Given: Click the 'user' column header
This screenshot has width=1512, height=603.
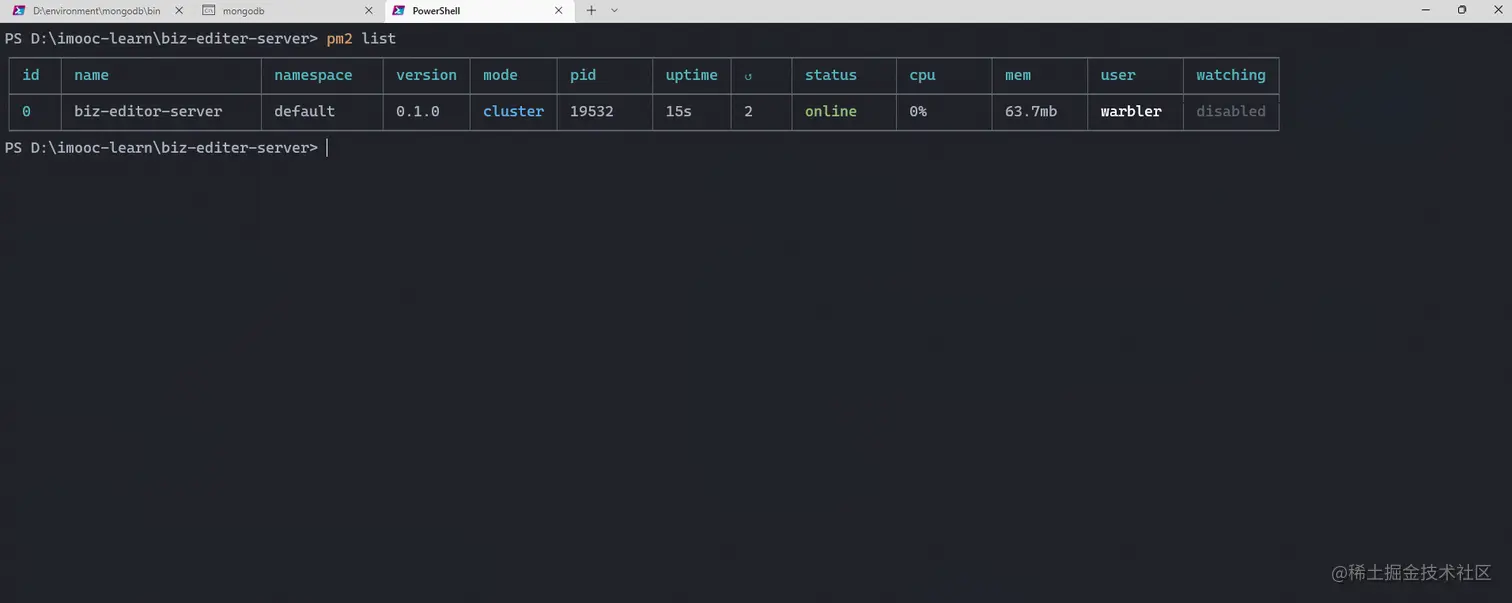Looking at the screenshot, I should pos(1118,75).
